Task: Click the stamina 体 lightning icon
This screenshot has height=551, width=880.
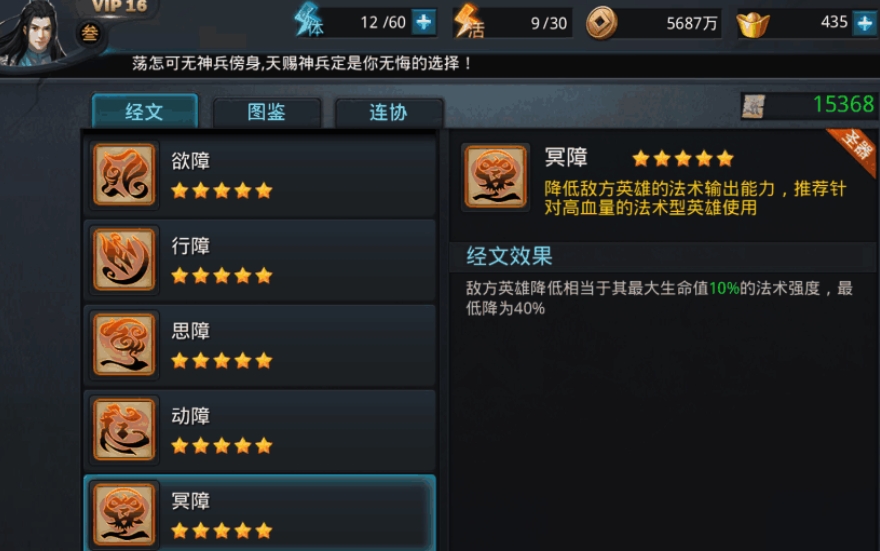Action: [309, 20]
